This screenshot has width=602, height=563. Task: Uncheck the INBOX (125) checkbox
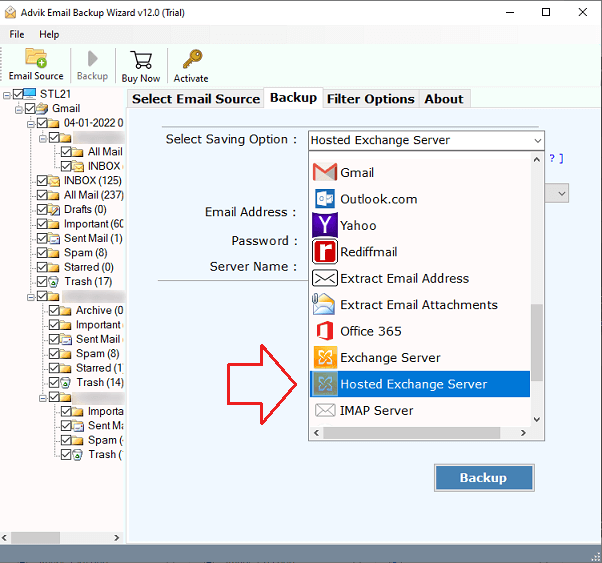click(x=42, y=181)
